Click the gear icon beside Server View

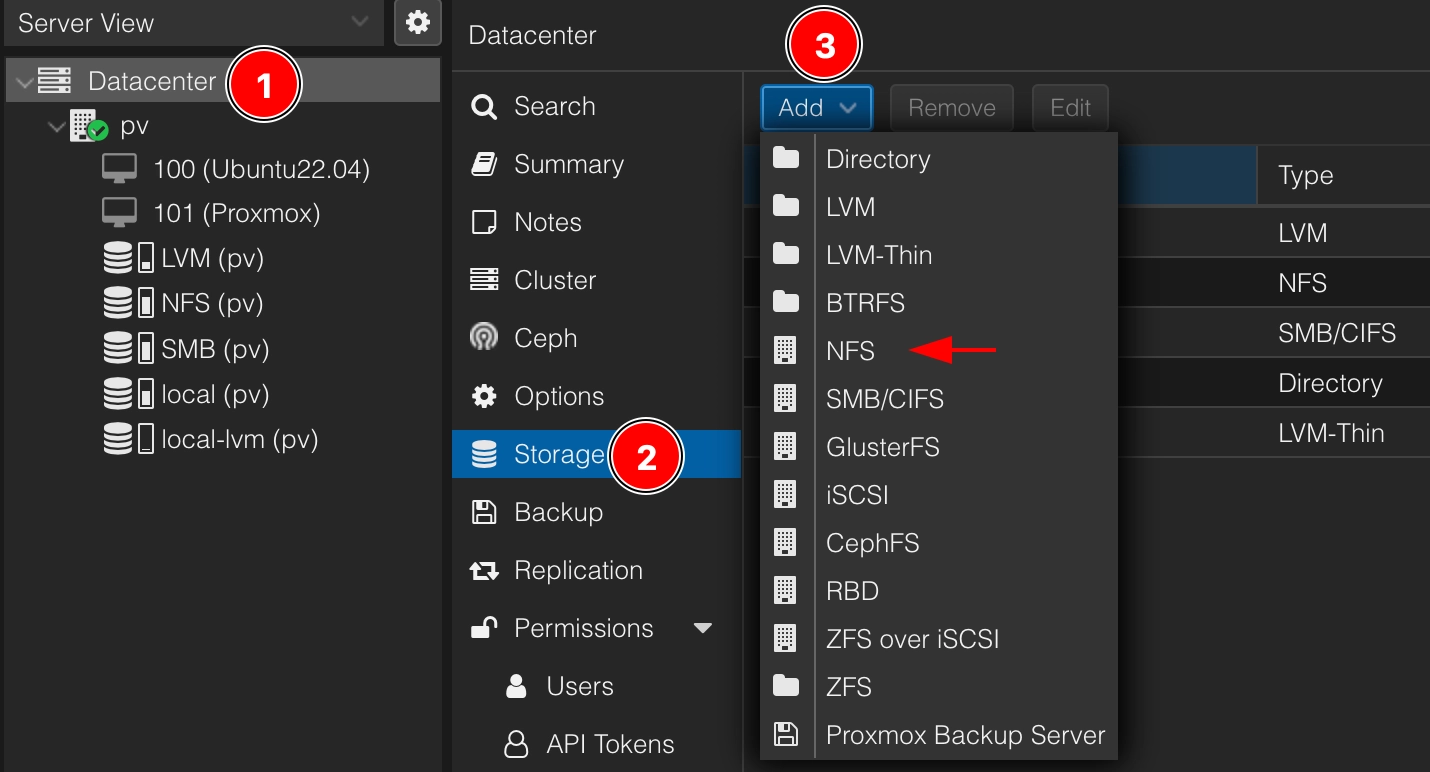tap(418, 23)
